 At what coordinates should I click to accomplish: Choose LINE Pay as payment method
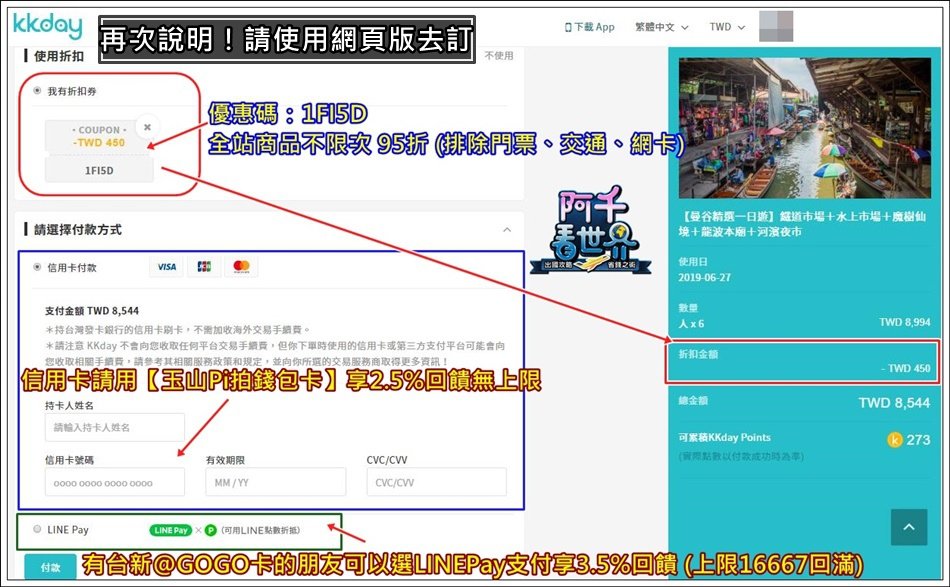coord(38,529)
